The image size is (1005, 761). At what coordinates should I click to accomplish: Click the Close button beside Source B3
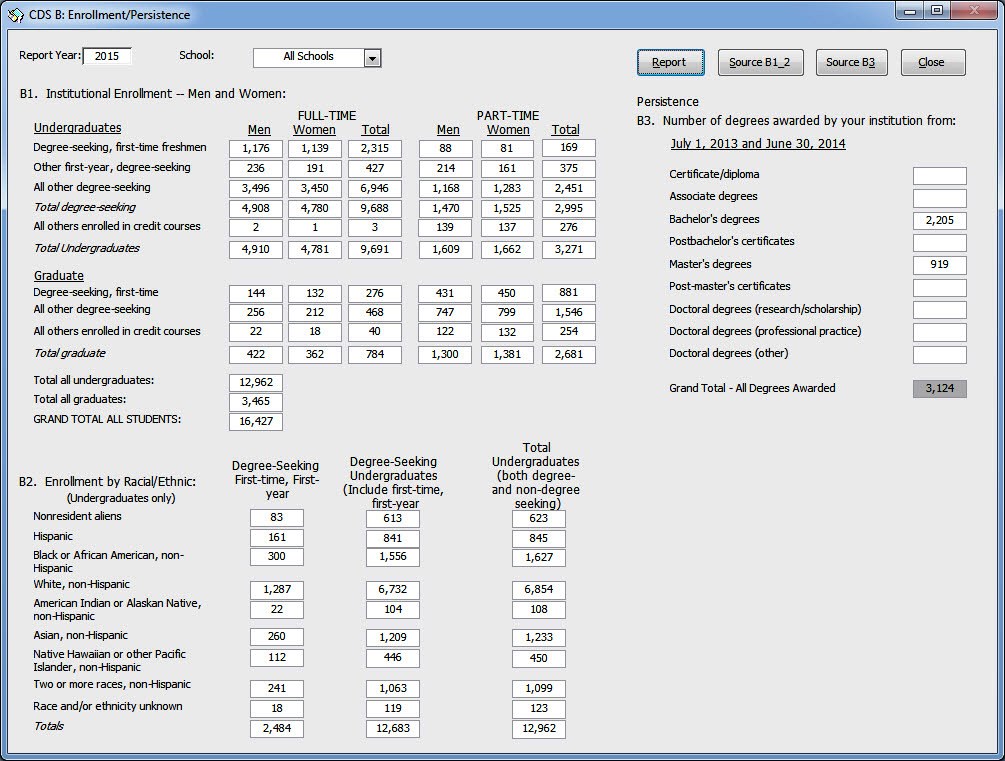(x=933, y=62)
